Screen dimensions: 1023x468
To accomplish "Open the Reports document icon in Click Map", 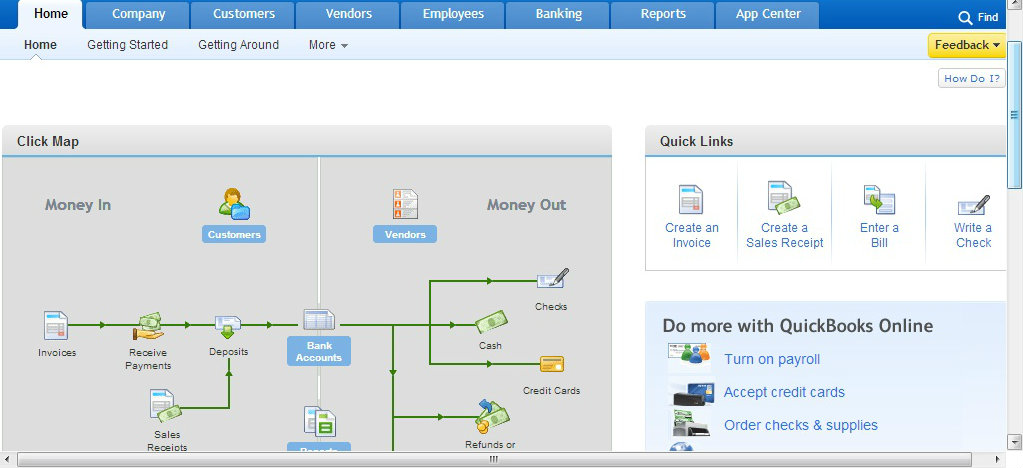I will pos(320,422).
